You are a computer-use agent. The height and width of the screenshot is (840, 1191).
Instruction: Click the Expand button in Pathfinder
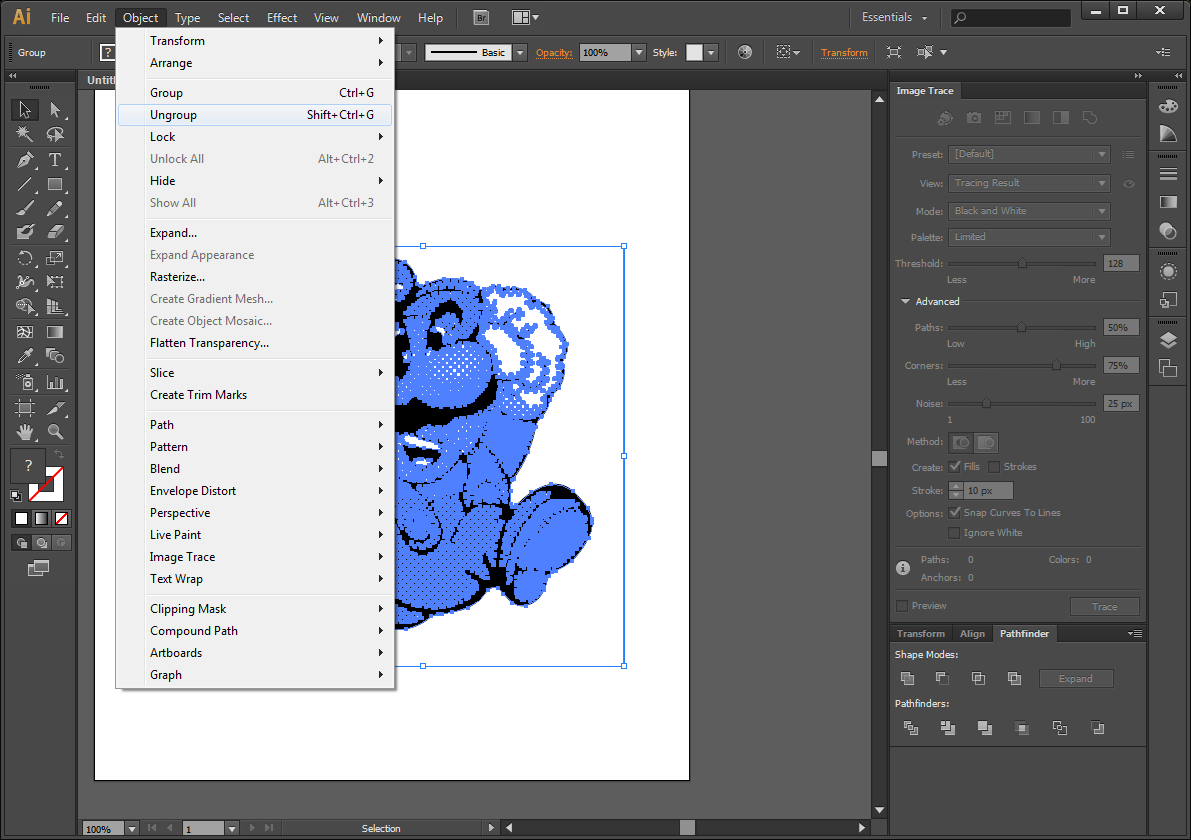coord(1076,678)
